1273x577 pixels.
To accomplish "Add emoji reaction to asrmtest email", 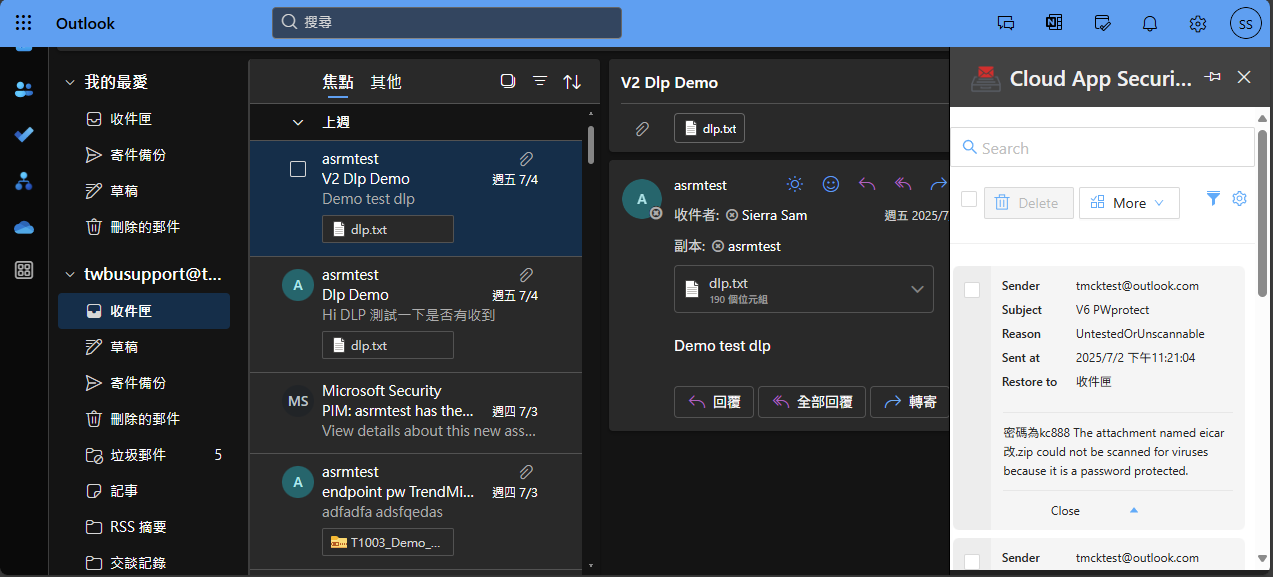I will [x=831, y=184].
